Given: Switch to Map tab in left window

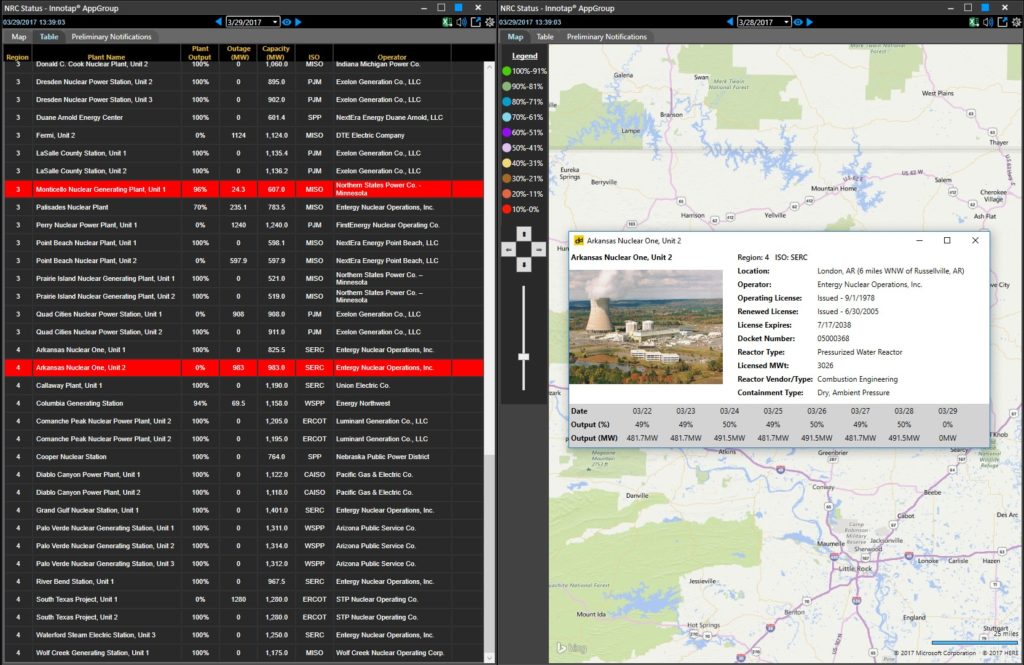Looking at the screenshot, I should [19, 37].
